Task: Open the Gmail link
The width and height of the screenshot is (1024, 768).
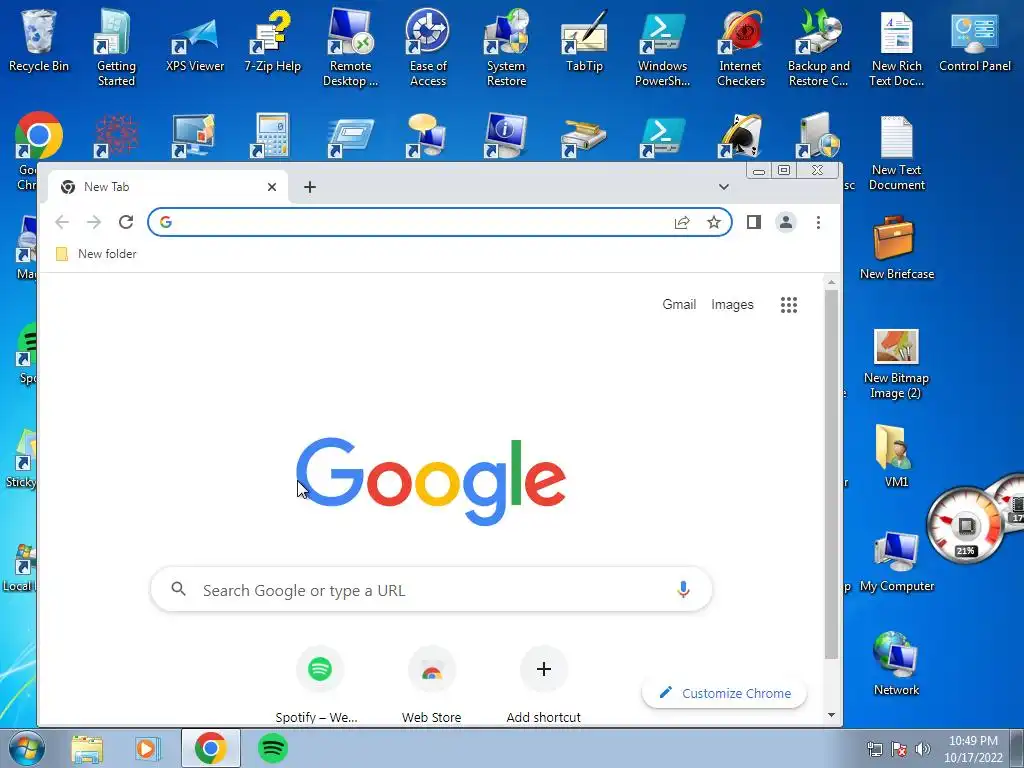Action: pyautogui.click(x=679, y=304)
